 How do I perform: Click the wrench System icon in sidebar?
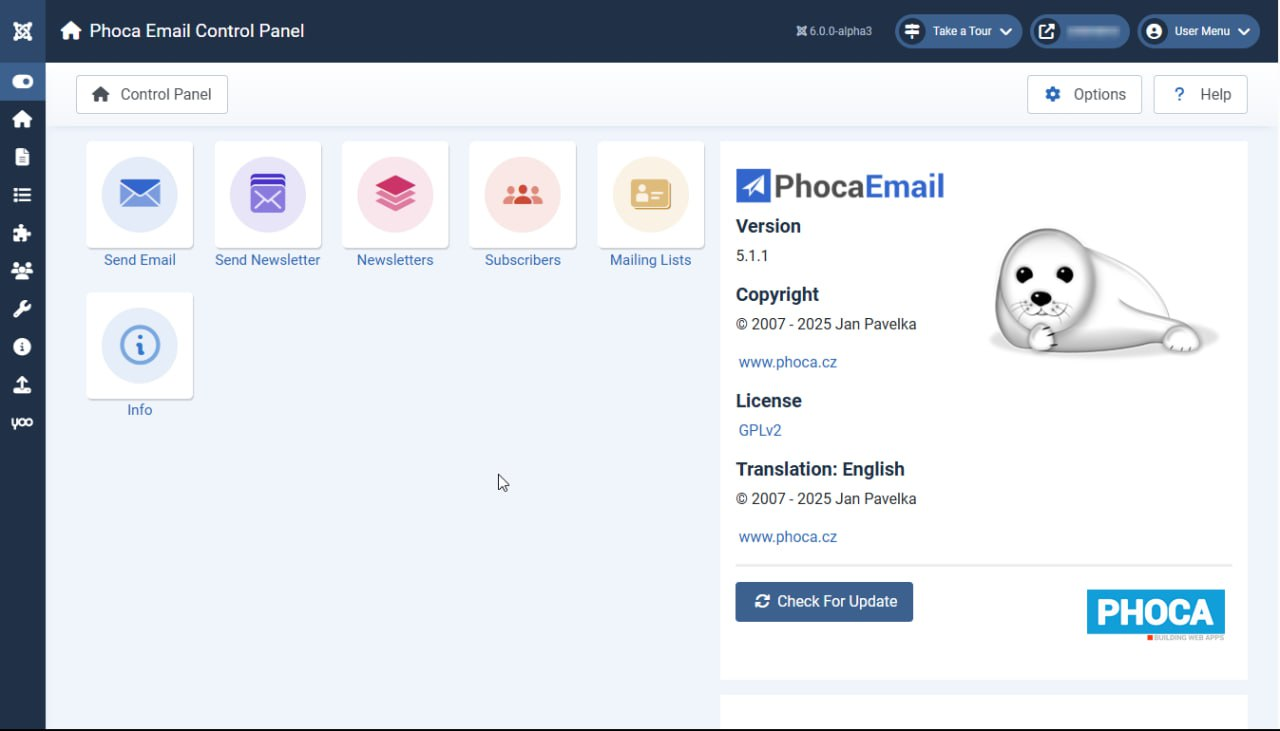22,308
